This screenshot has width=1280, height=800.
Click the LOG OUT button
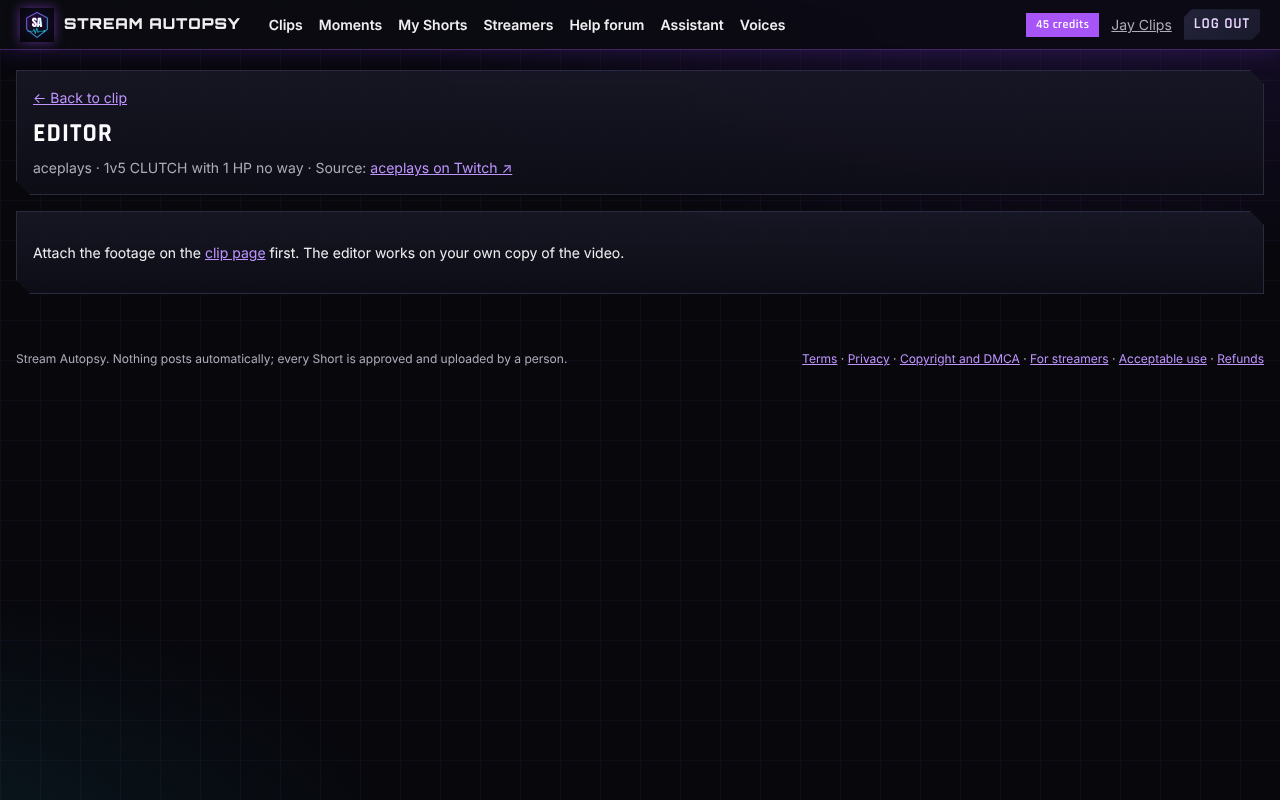[1222, 24]
